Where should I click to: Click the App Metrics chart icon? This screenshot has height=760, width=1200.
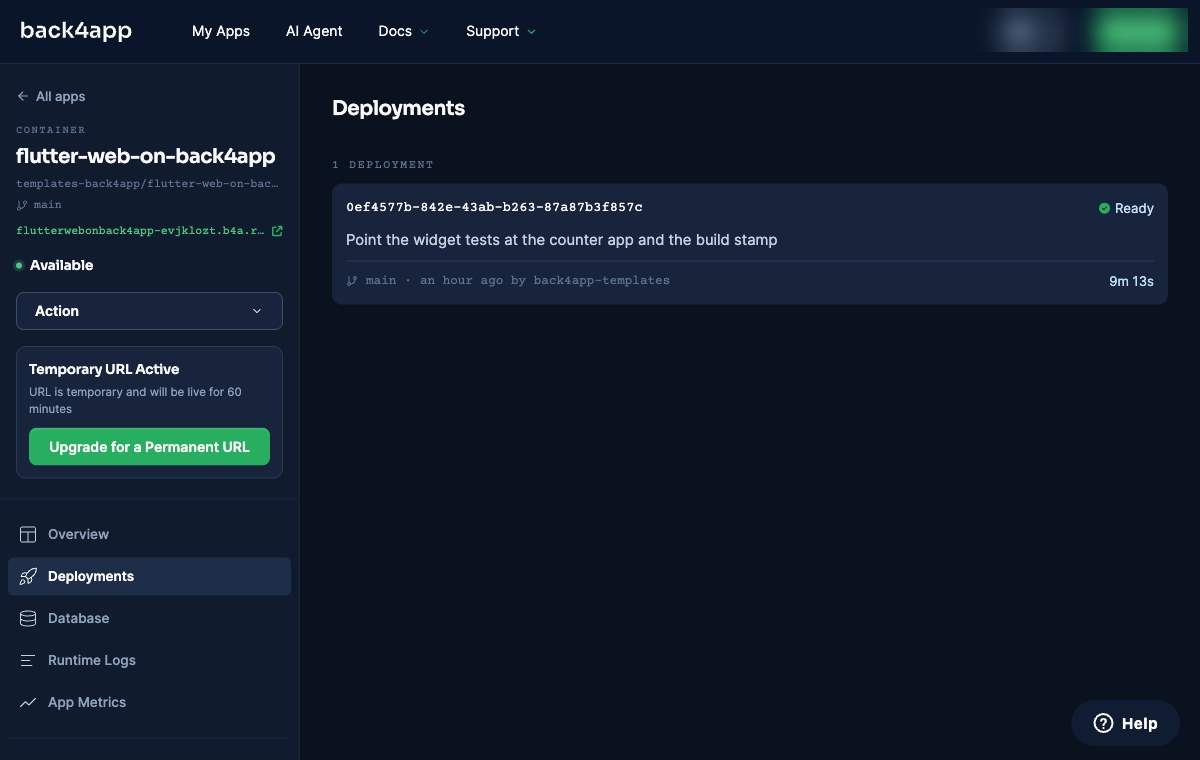tap(28, 702)
